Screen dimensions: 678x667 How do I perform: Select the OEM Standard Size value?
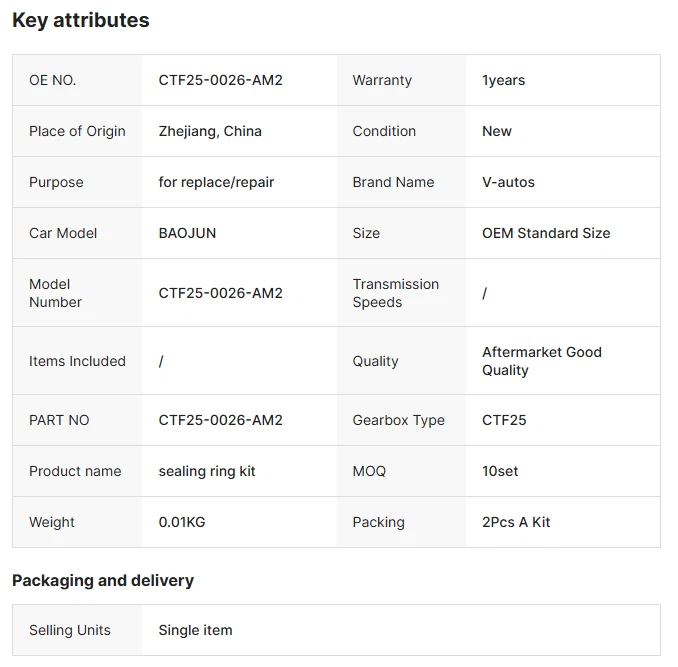546,233
